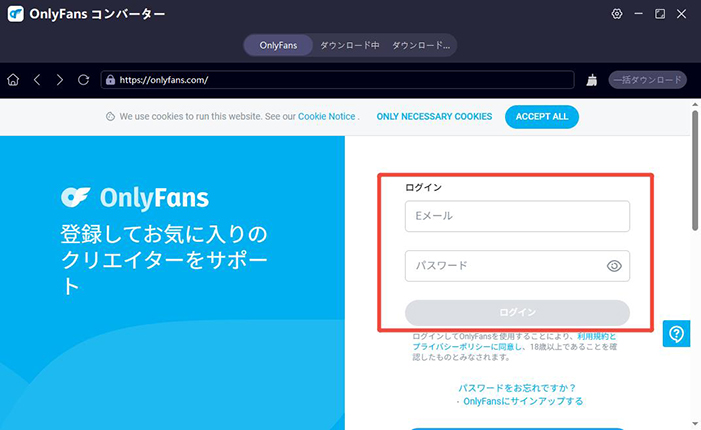
Task: Maximize the converter window
Action: [x=660, y=14]
